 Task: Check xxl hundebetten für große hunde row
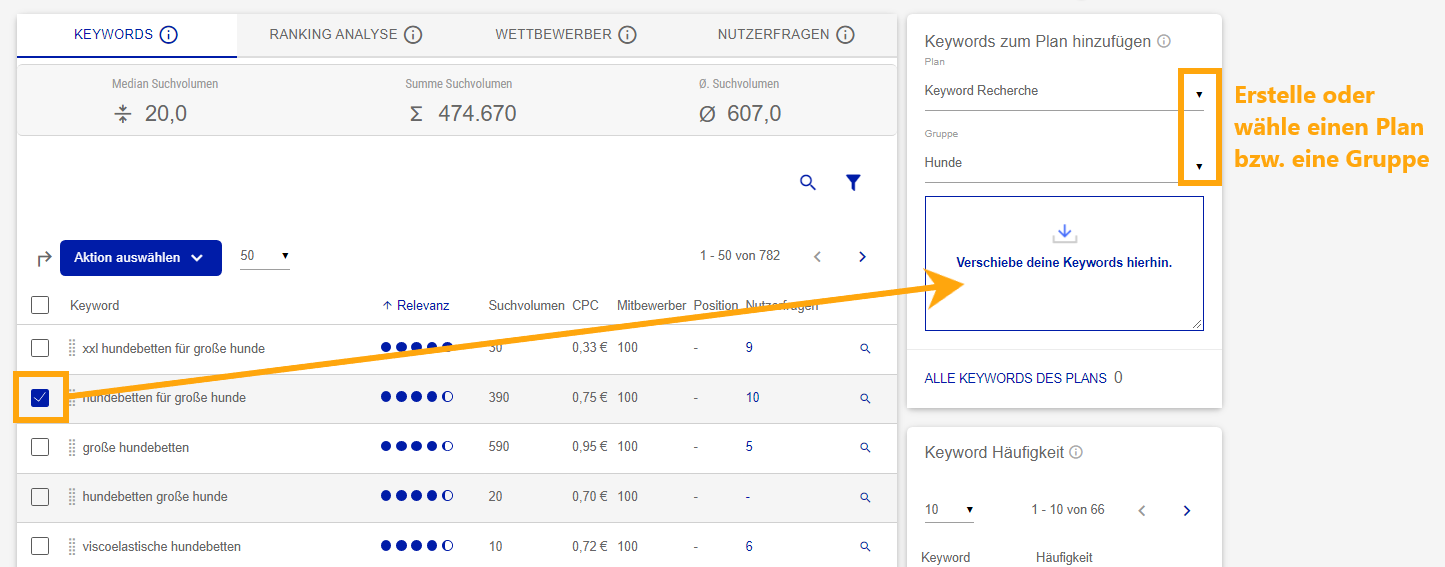pos(40,348)
